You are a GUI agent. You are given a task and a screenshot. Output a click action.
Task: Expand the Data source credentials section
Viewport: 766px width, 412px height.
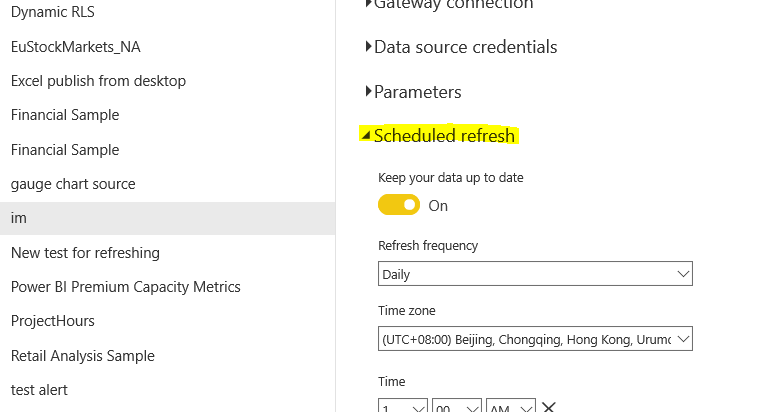click(461, 47)
